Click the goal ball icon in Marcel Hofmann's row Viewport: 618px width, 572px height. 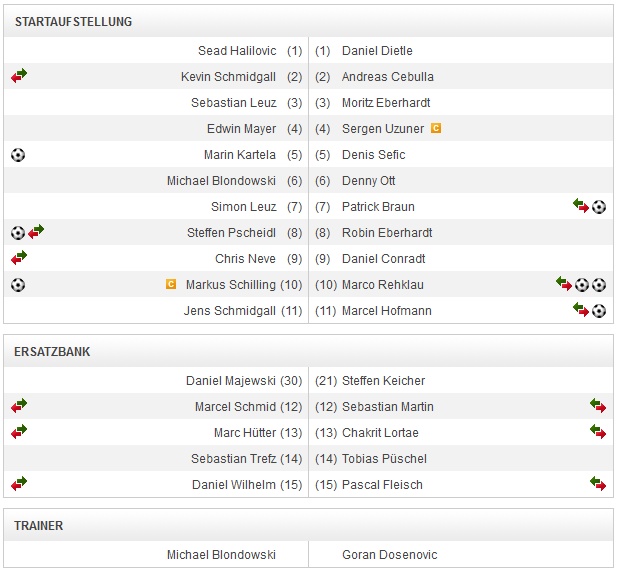(599, 310)
